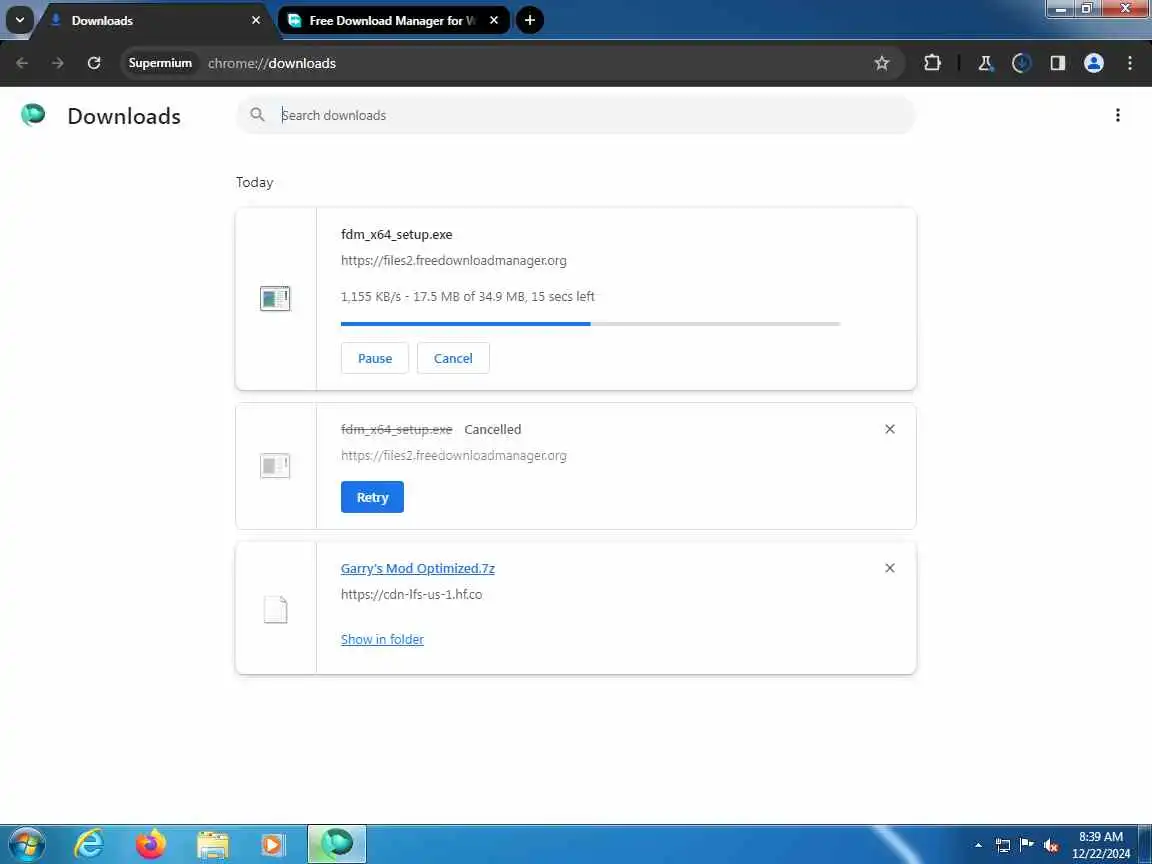Viewport: 1152px width, 864px height.
Task: Open Windows Media Player from taskbar
Action: tap(273, 844)
